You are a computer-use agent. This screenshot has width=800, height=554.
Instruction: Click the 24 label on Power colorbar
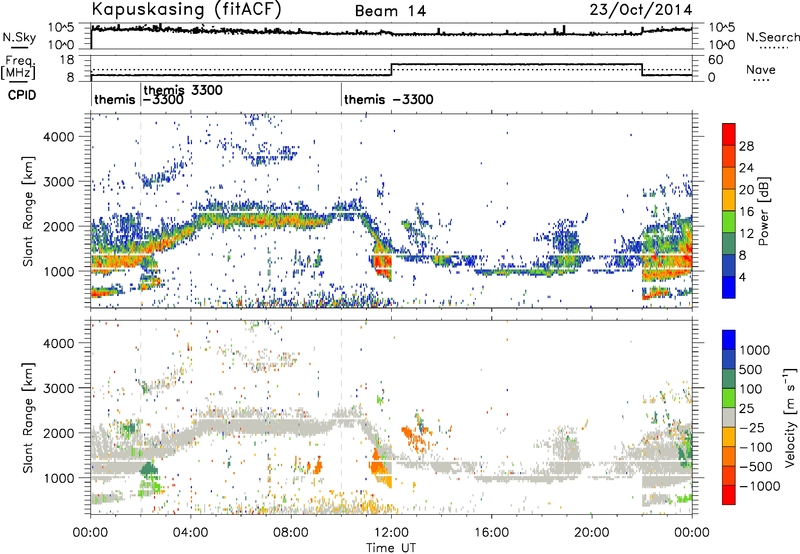click(x=746, y=168)
